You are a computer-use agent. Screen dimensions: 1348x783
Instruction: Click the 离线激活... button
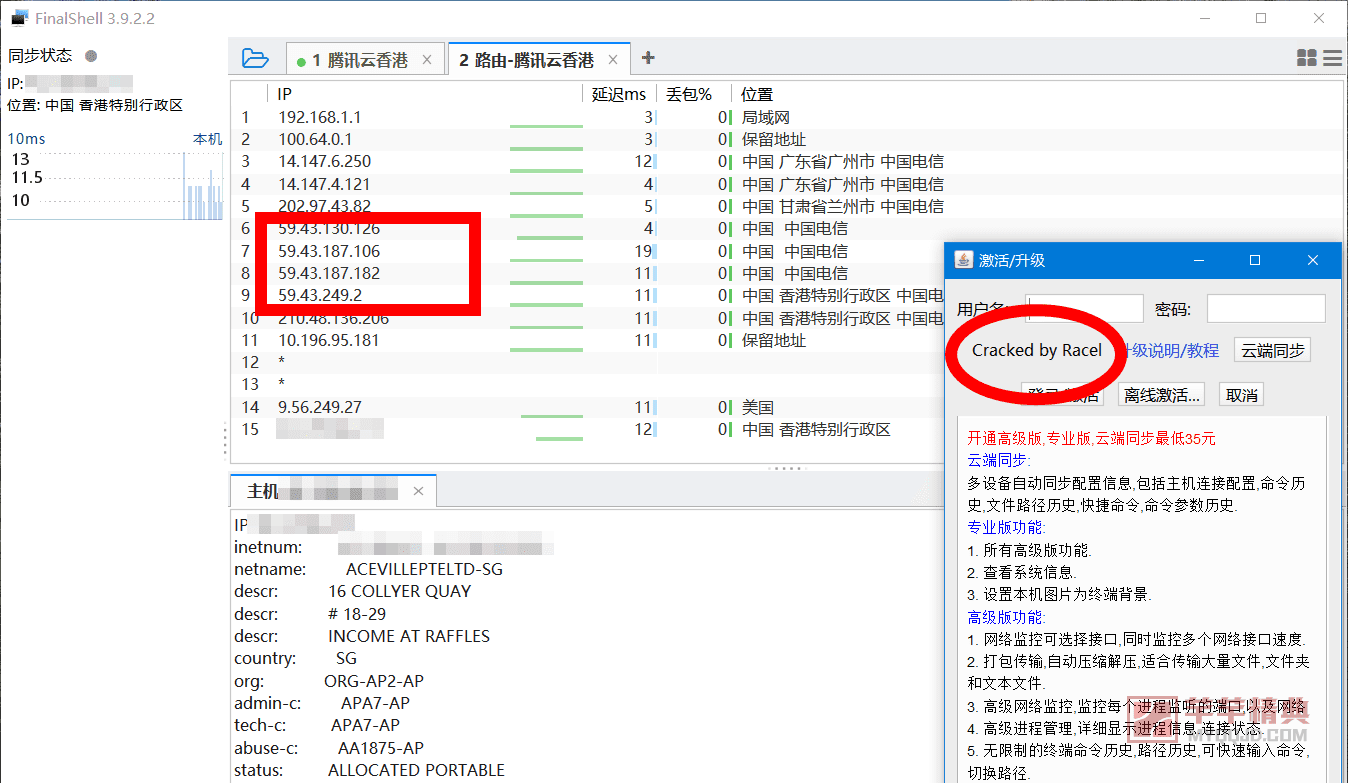click(x=1161, y=394)
